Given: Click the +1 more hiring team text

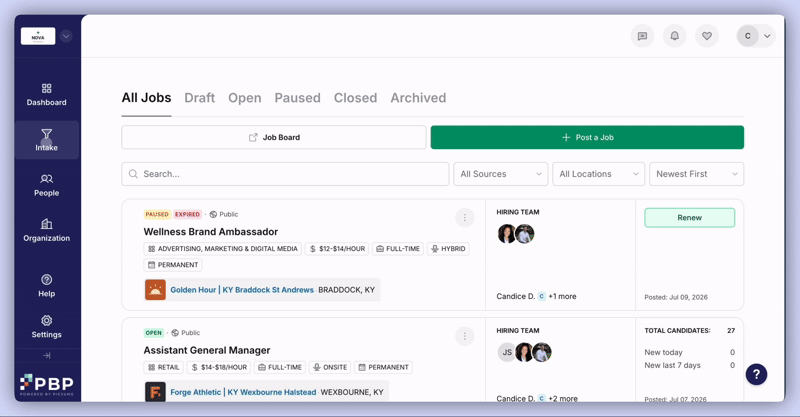Looking at the screenshot, I should tap(562, 296).
